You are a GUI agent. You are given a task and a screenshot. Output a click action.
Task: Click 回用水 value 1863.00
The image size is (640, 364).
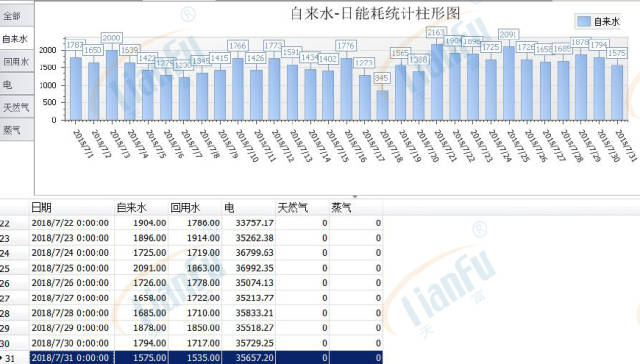[195, 268]
